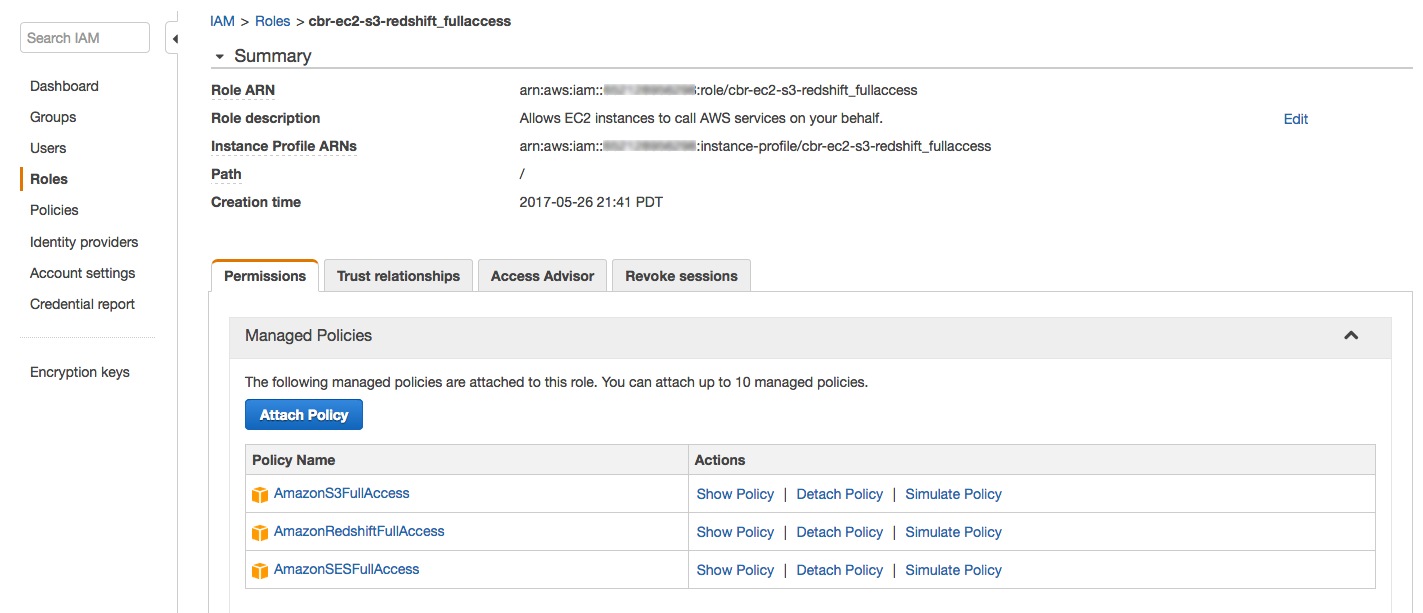Click the Role ARN label

click(x=243, y=90)
